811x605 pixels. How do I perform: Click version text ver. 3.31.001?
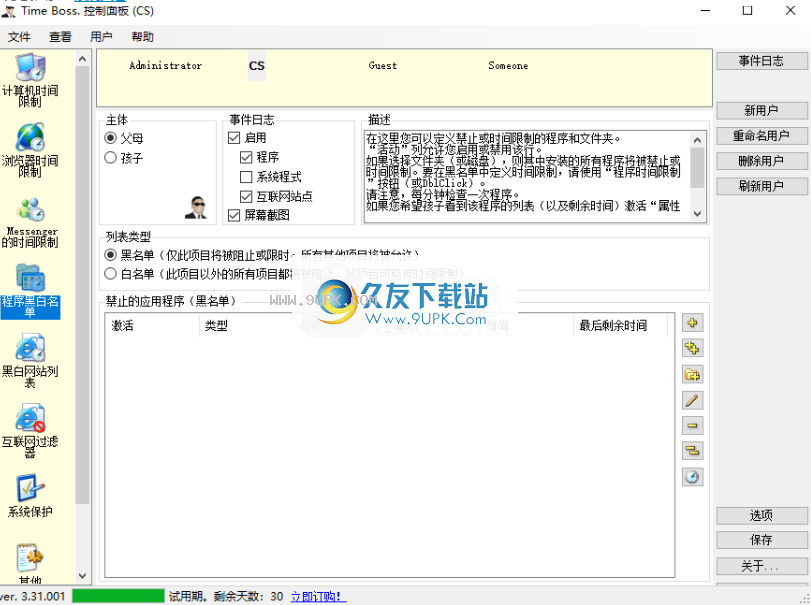[x=33, y=596]
